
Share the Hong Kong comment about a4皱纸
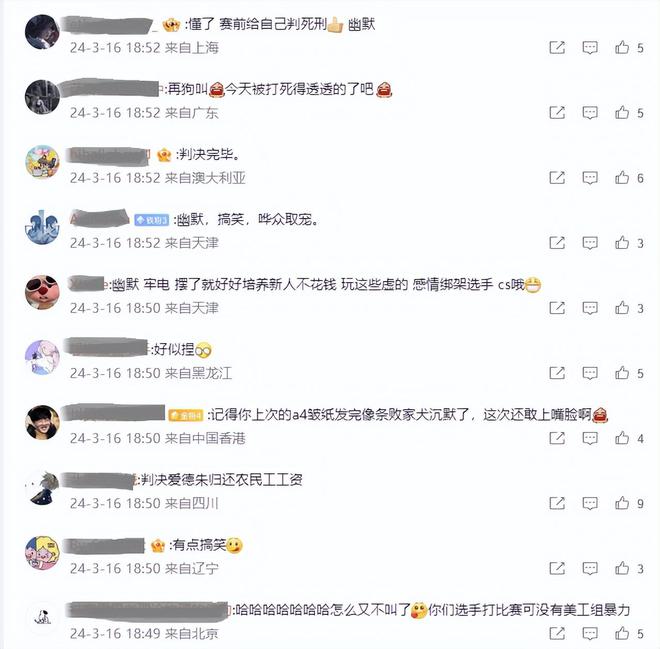pyautogui.click(x=557, y=438)
